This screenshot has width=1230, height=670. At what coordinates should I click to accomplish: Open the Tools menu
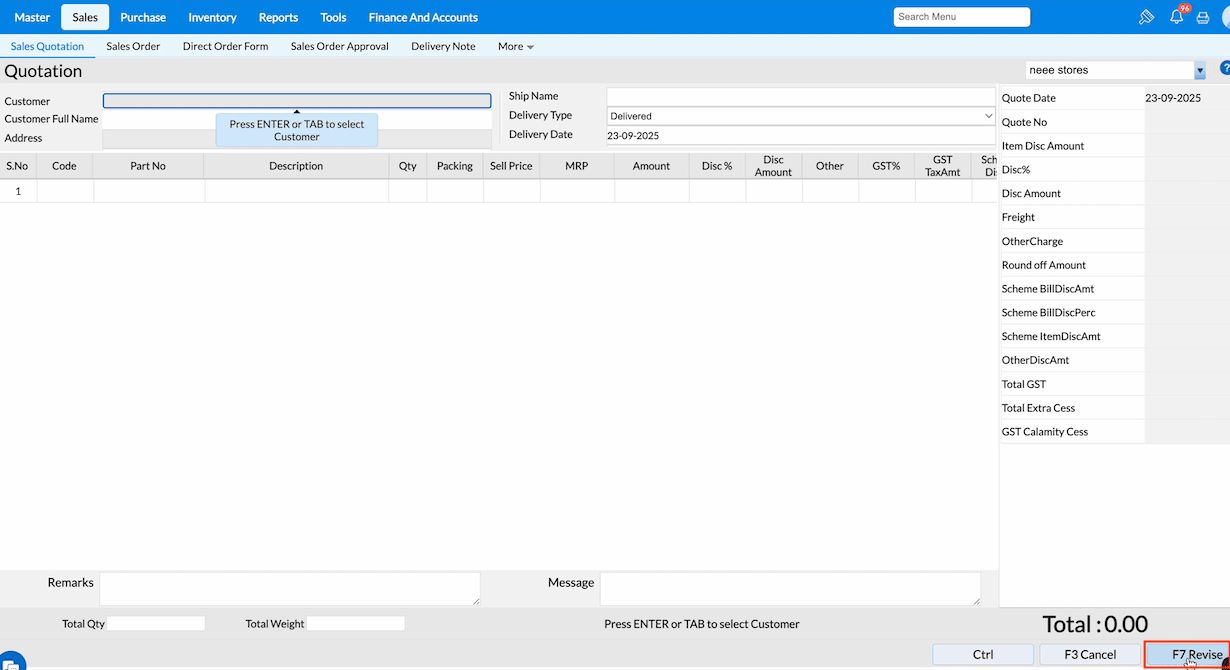[x=333, y=17]
